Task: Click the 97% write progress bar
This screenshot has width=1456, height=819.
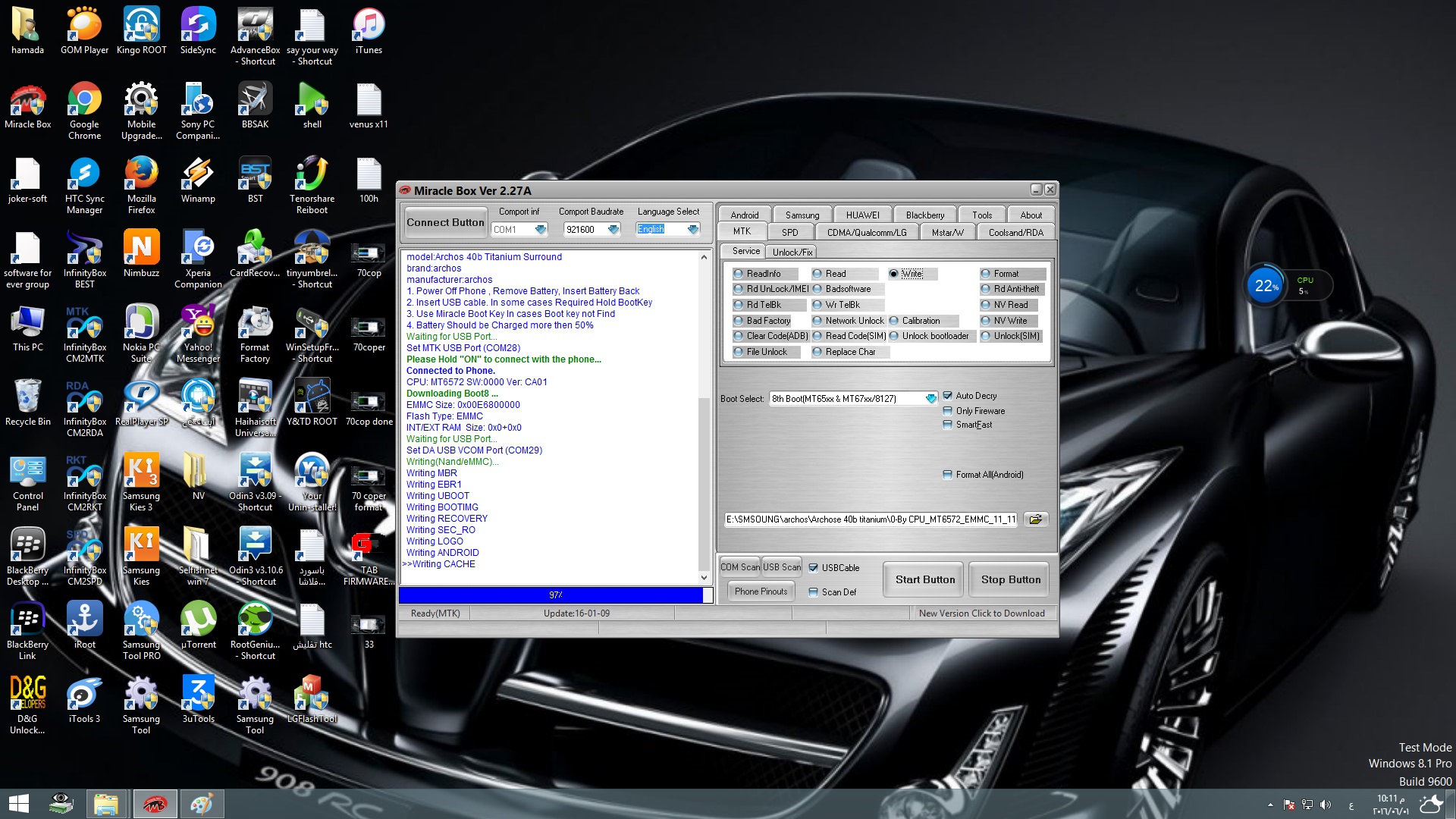Action: coord(556,595)
